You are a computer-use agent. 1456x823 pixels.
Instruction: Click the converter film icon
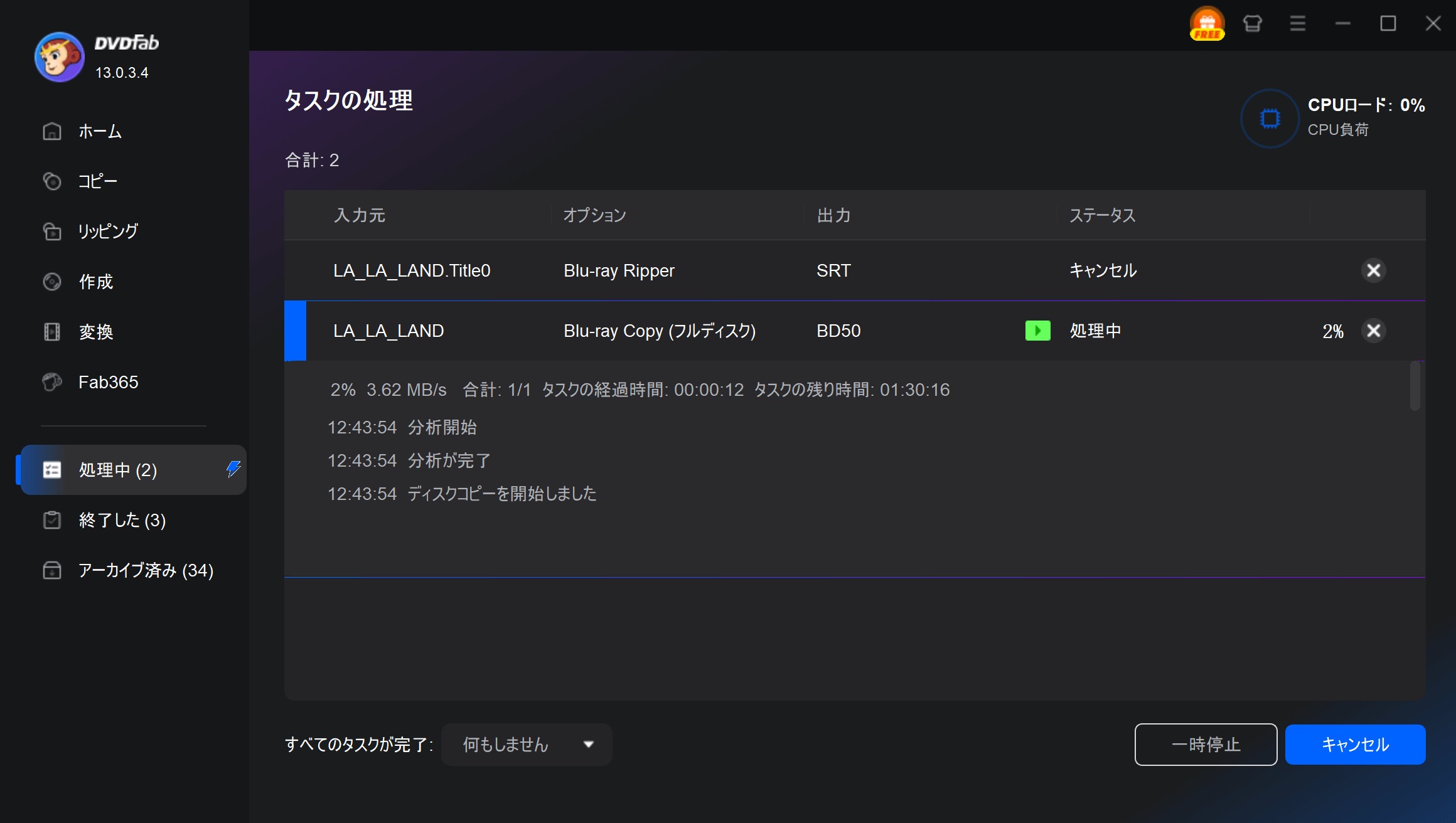click(x=52, y=332)
